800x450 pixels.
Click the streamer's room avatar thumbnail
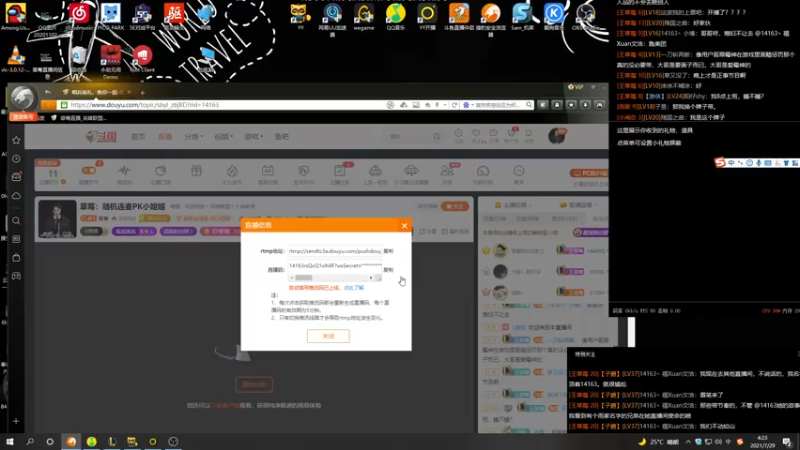click(x=57, y=219)
